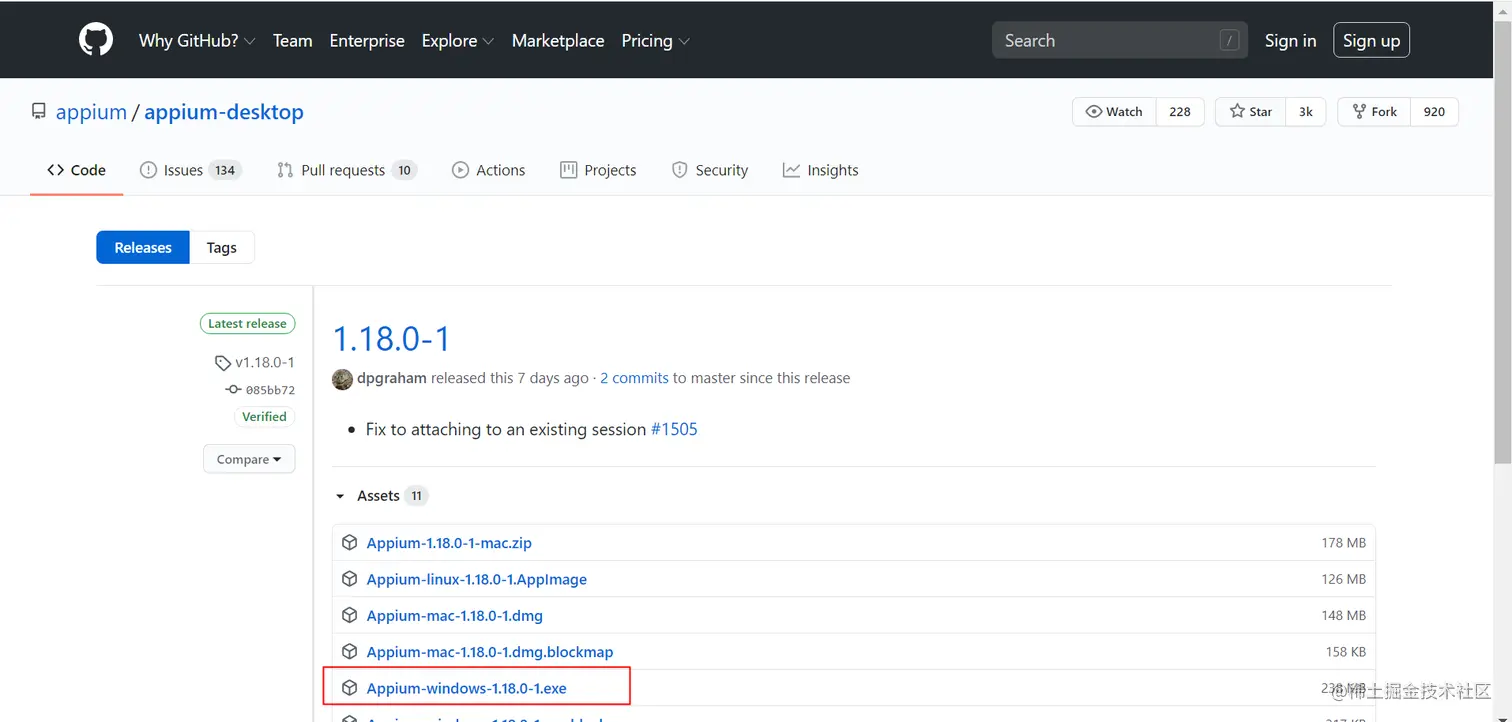1512x722 pixels.
Task: Select the commit icon beside 085bb72
Action: [233, 390]
